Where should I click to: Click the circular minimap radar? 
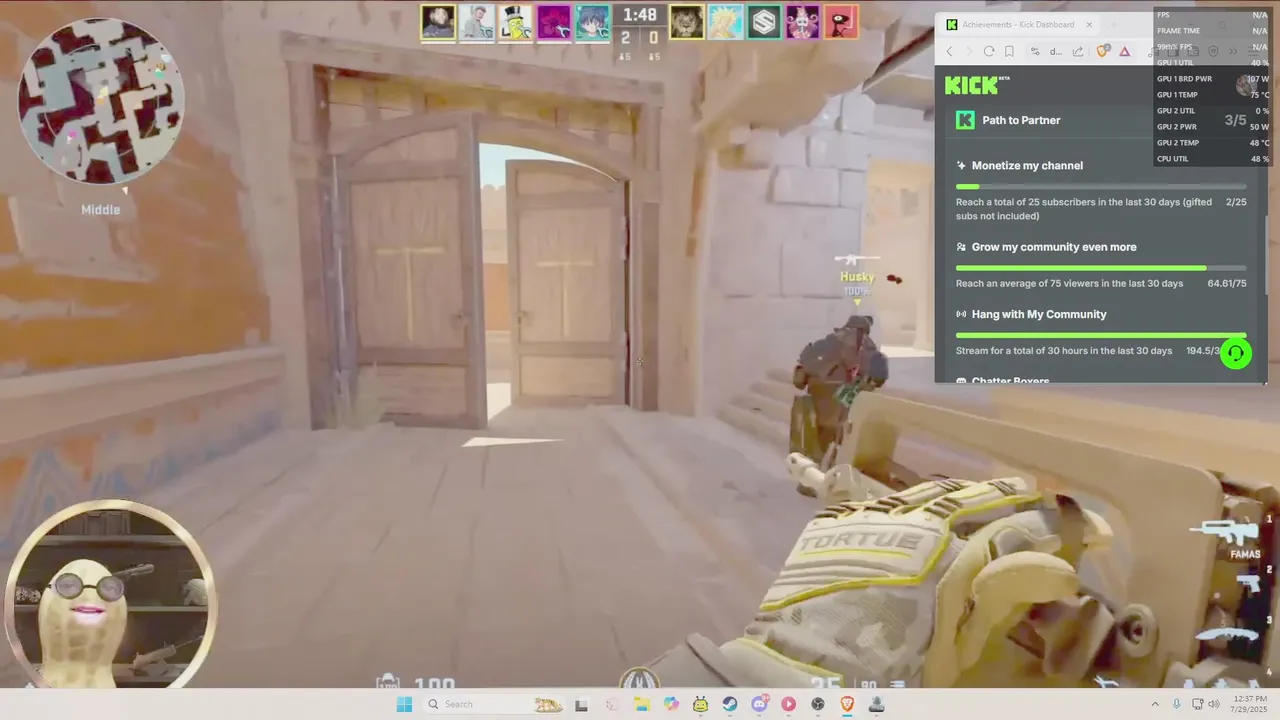pyautogui.click(x=100, y=101)
